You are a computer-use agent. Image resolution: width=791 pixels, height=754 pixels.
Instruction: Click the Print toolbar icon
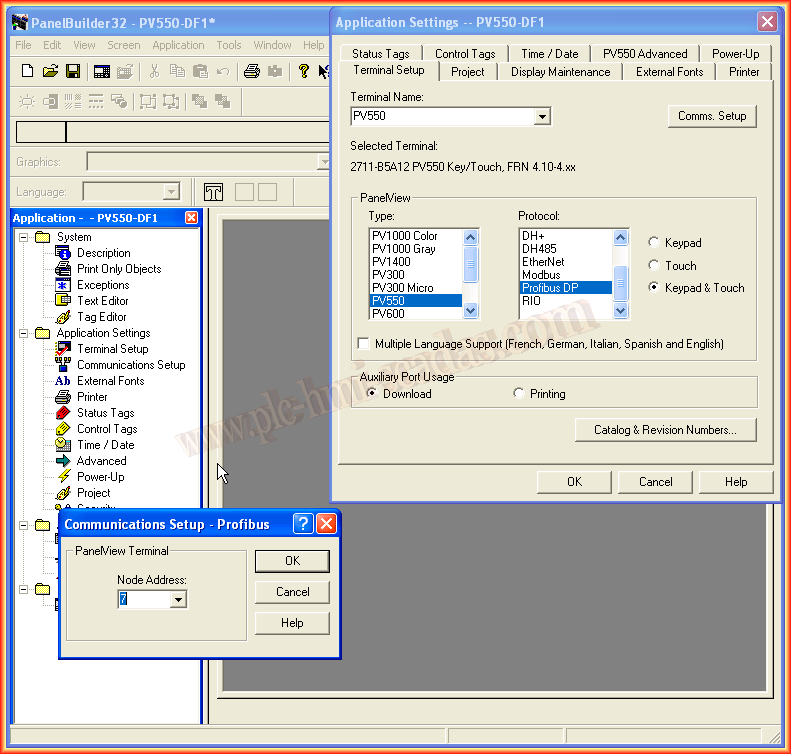click(x=252, y=71)
